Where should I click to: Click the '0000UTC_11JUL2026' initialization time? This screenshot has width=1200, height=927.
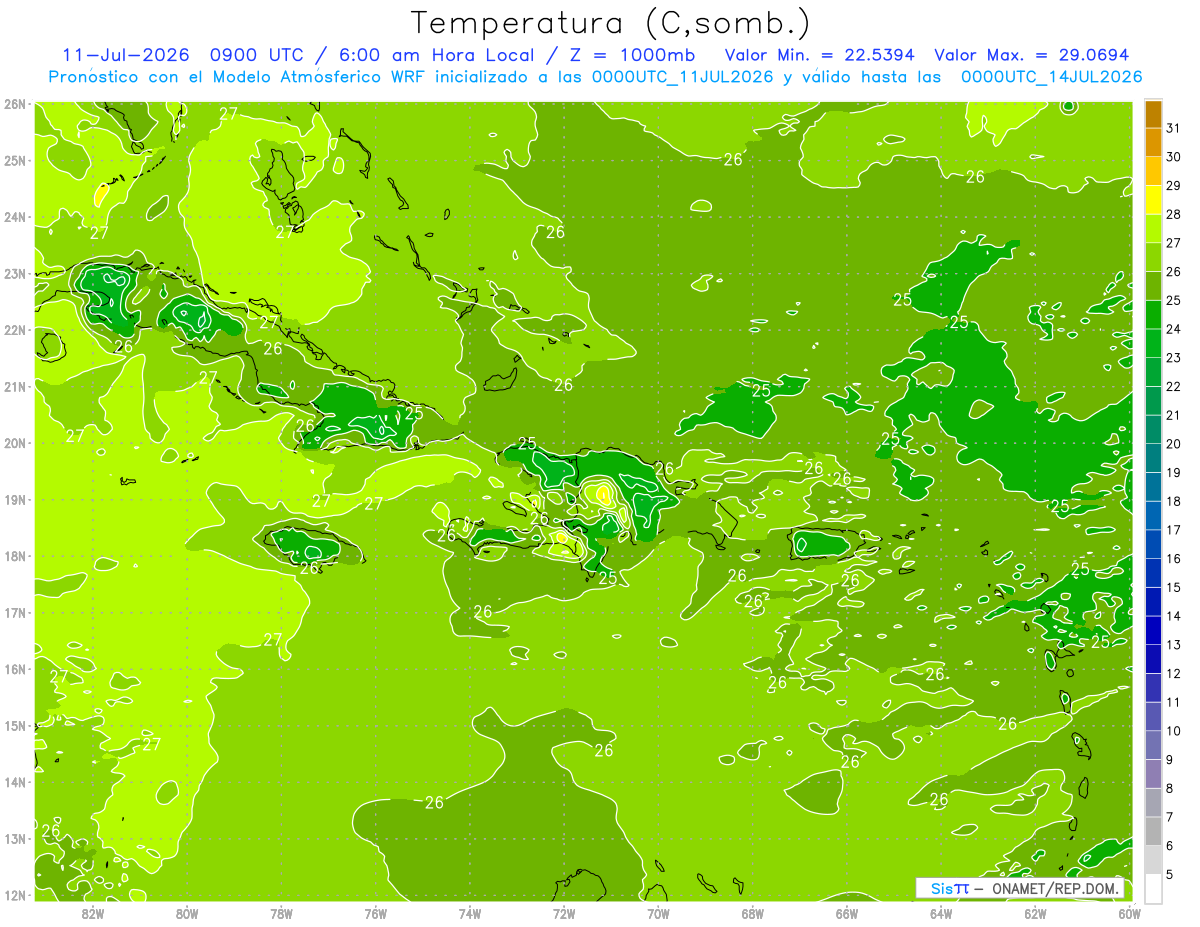click(683, 77)
